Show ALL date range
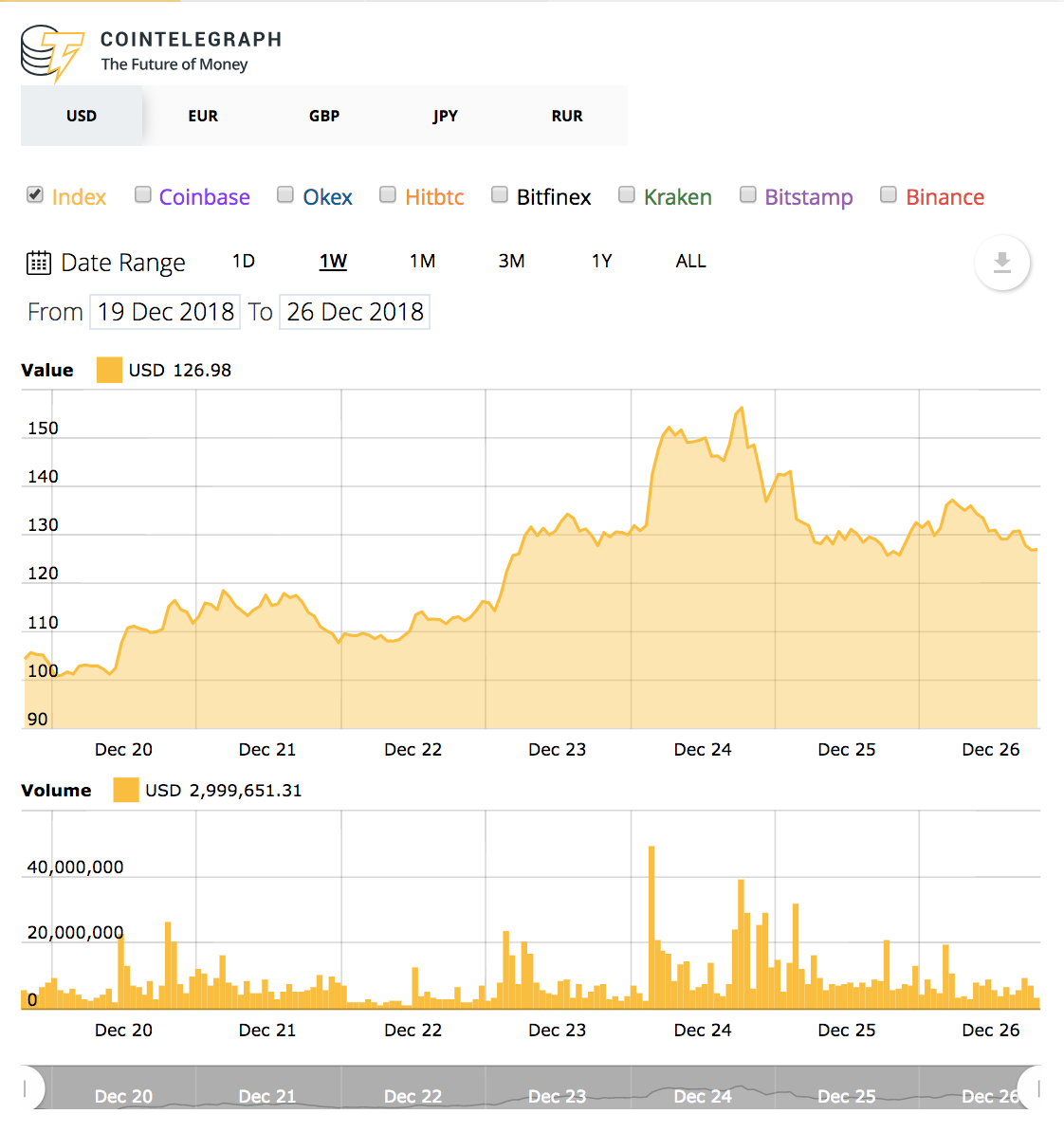1064x1132 pixels. tap(690, 261)
